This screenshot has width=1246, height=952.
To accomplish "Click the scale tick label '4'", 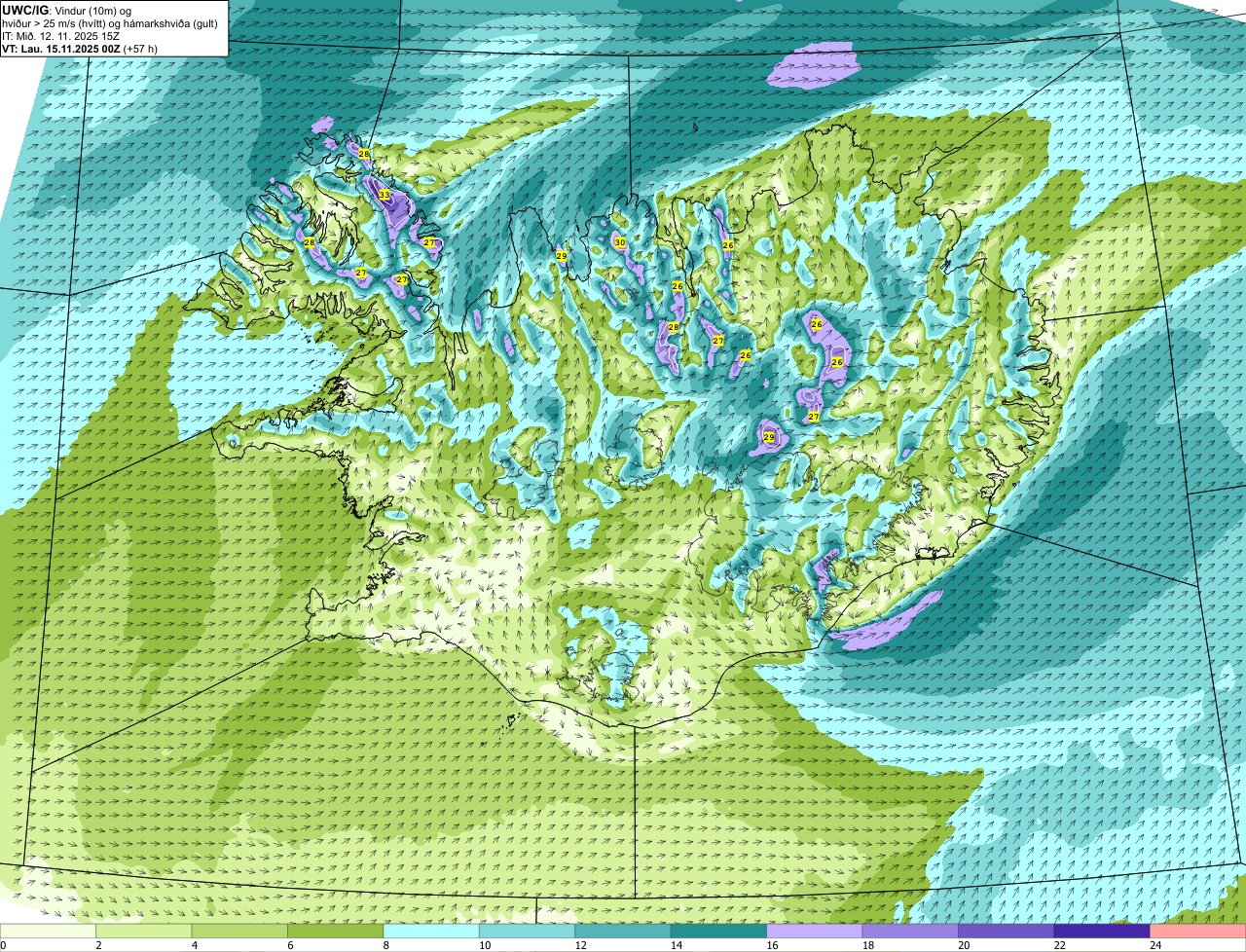I will click(194, 945).
